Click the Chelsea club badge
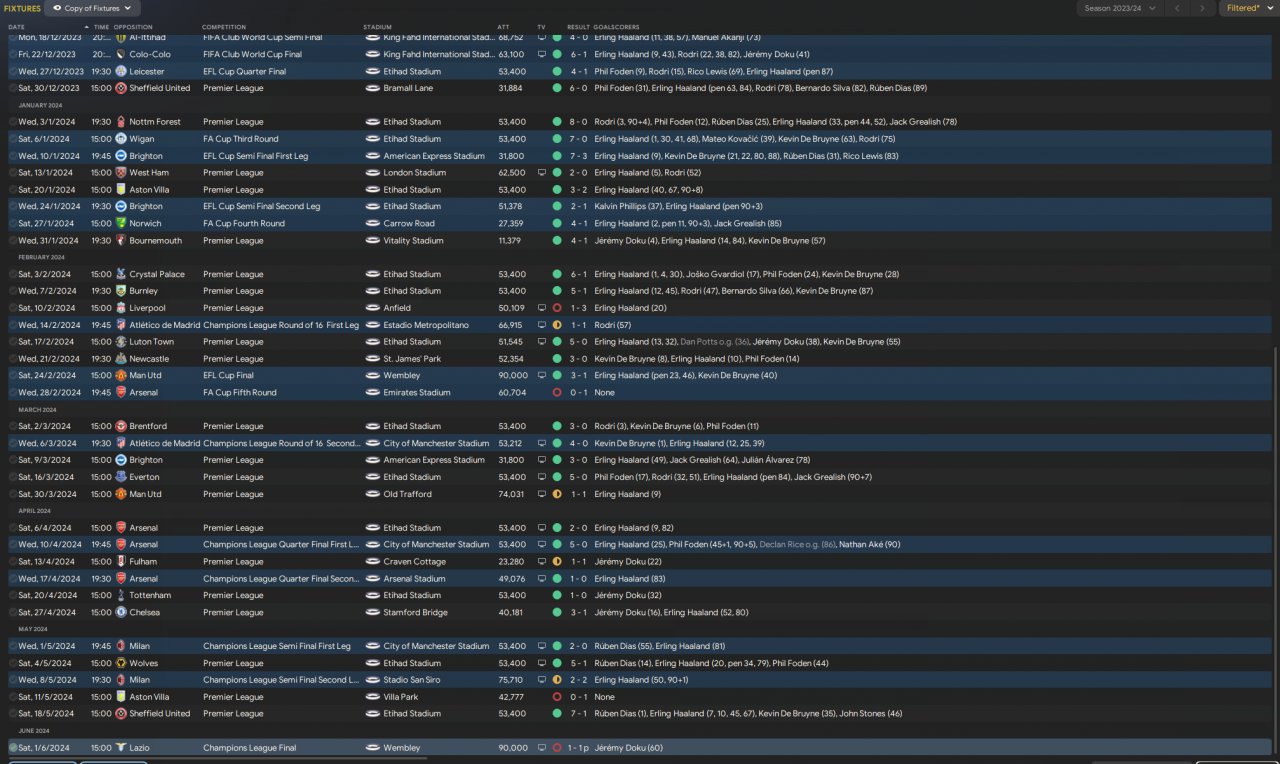1280x764 pixels. point(120,612)
